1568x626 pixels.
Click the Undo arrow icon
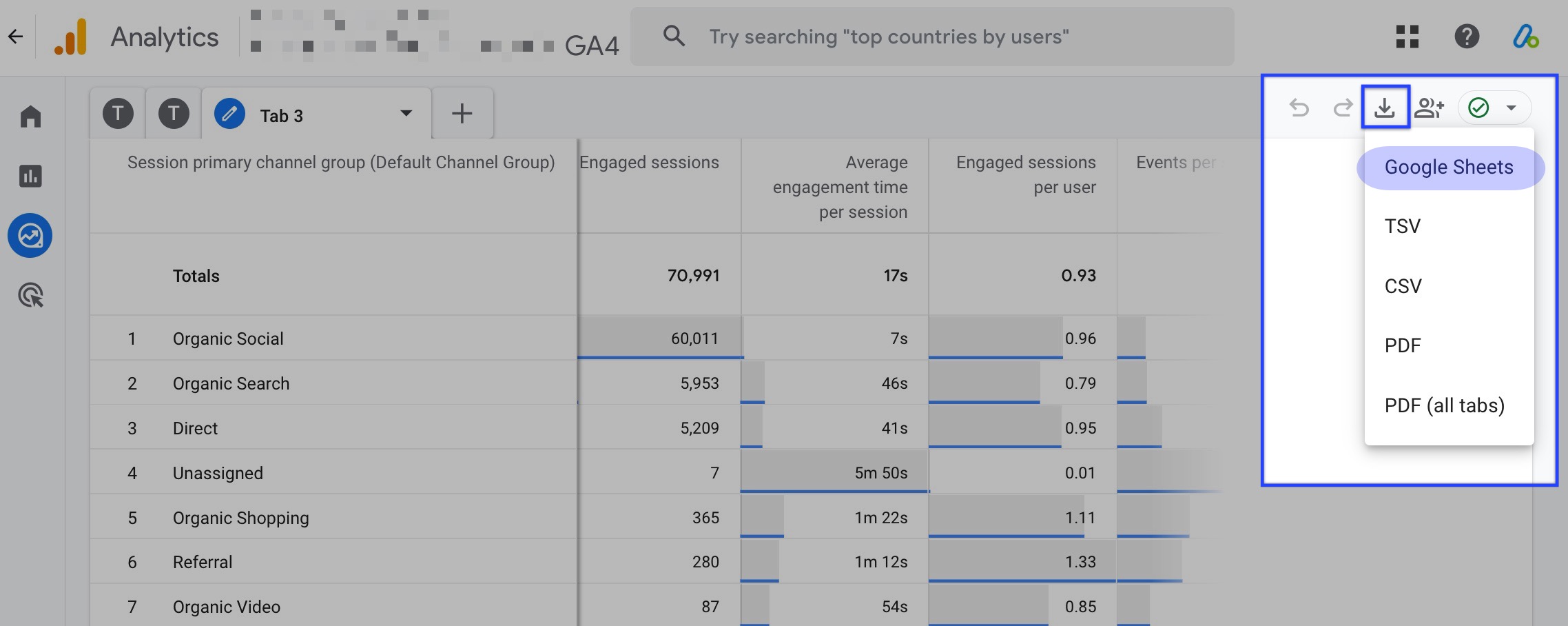1299,108
